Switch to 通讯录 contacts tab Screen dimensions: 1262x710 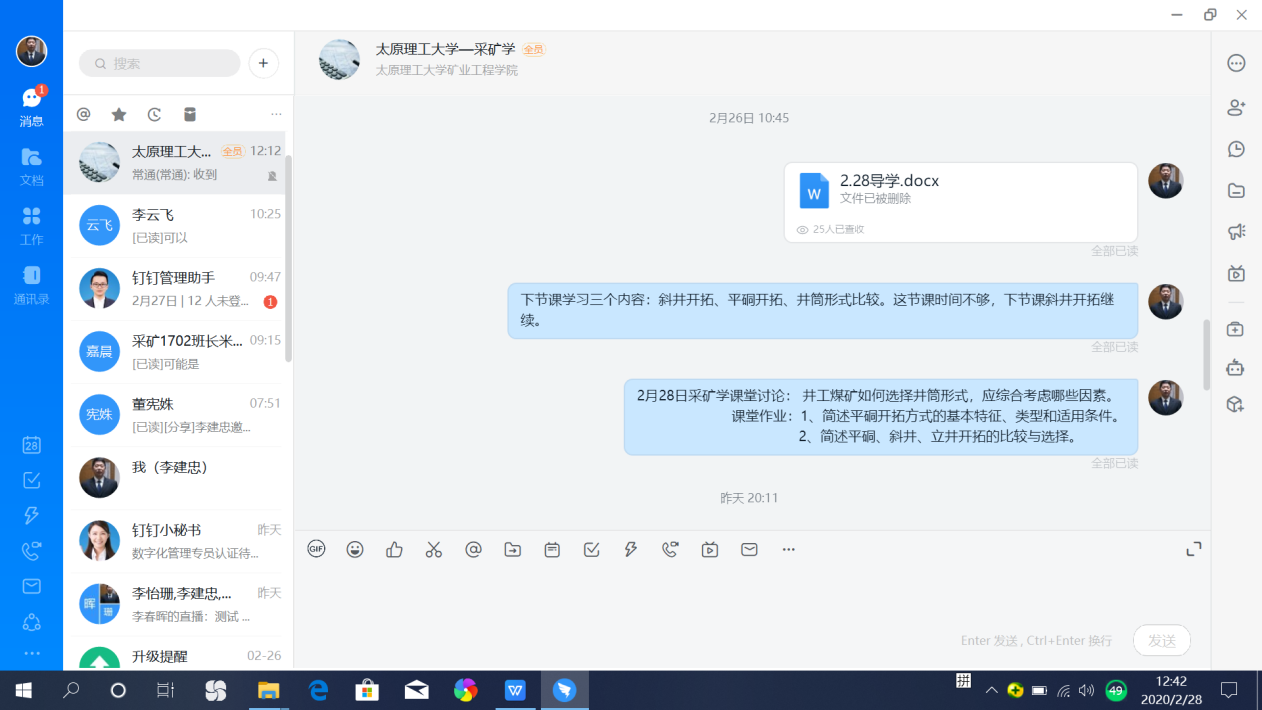point(31,285)
